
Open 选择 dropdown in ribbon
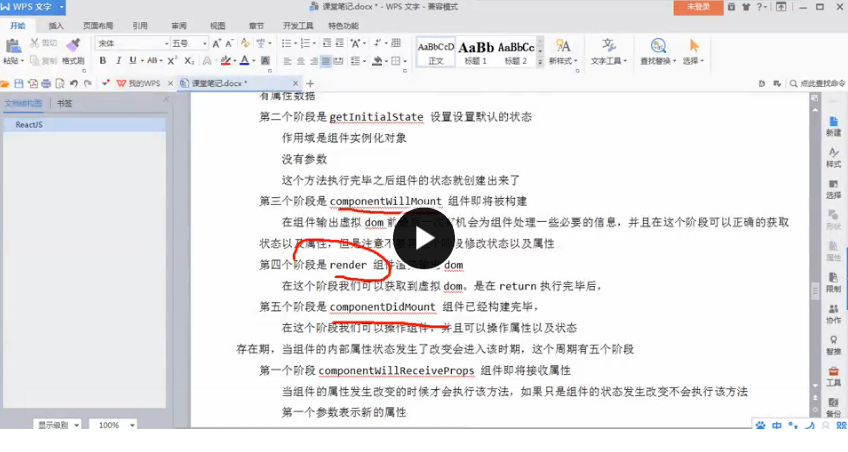(x=693, y=61)
